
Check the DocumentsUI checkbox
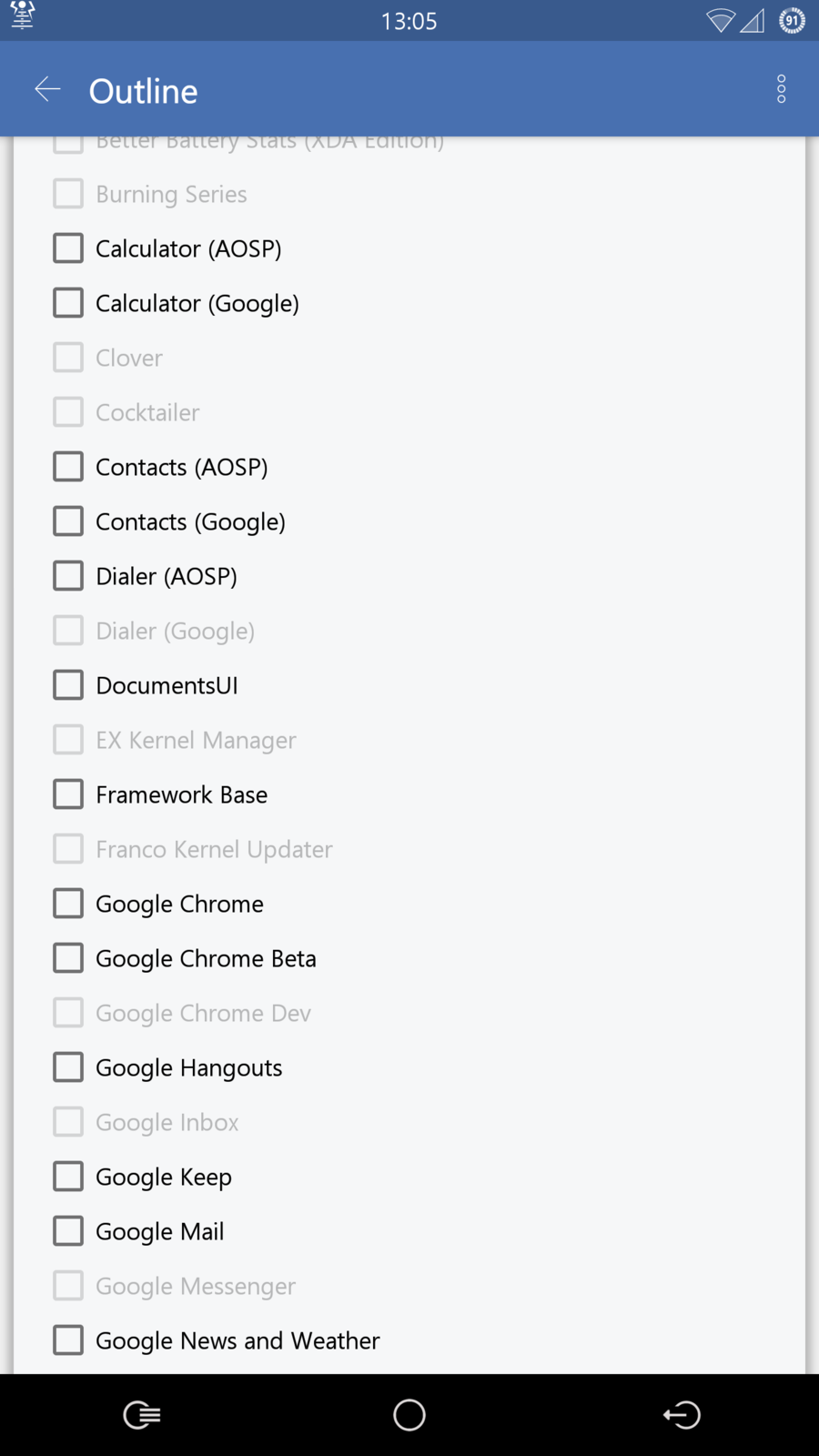68,685
